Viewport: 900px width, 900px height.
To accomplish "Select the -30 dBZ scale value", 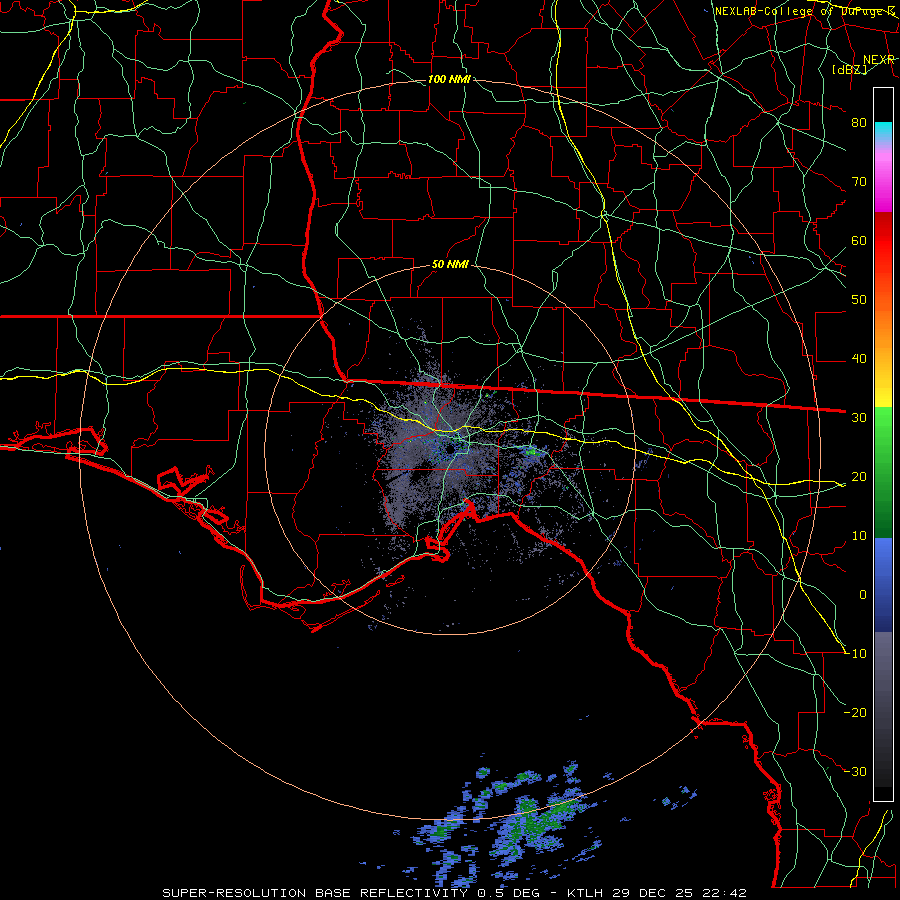I will click(x=856, y=771).
